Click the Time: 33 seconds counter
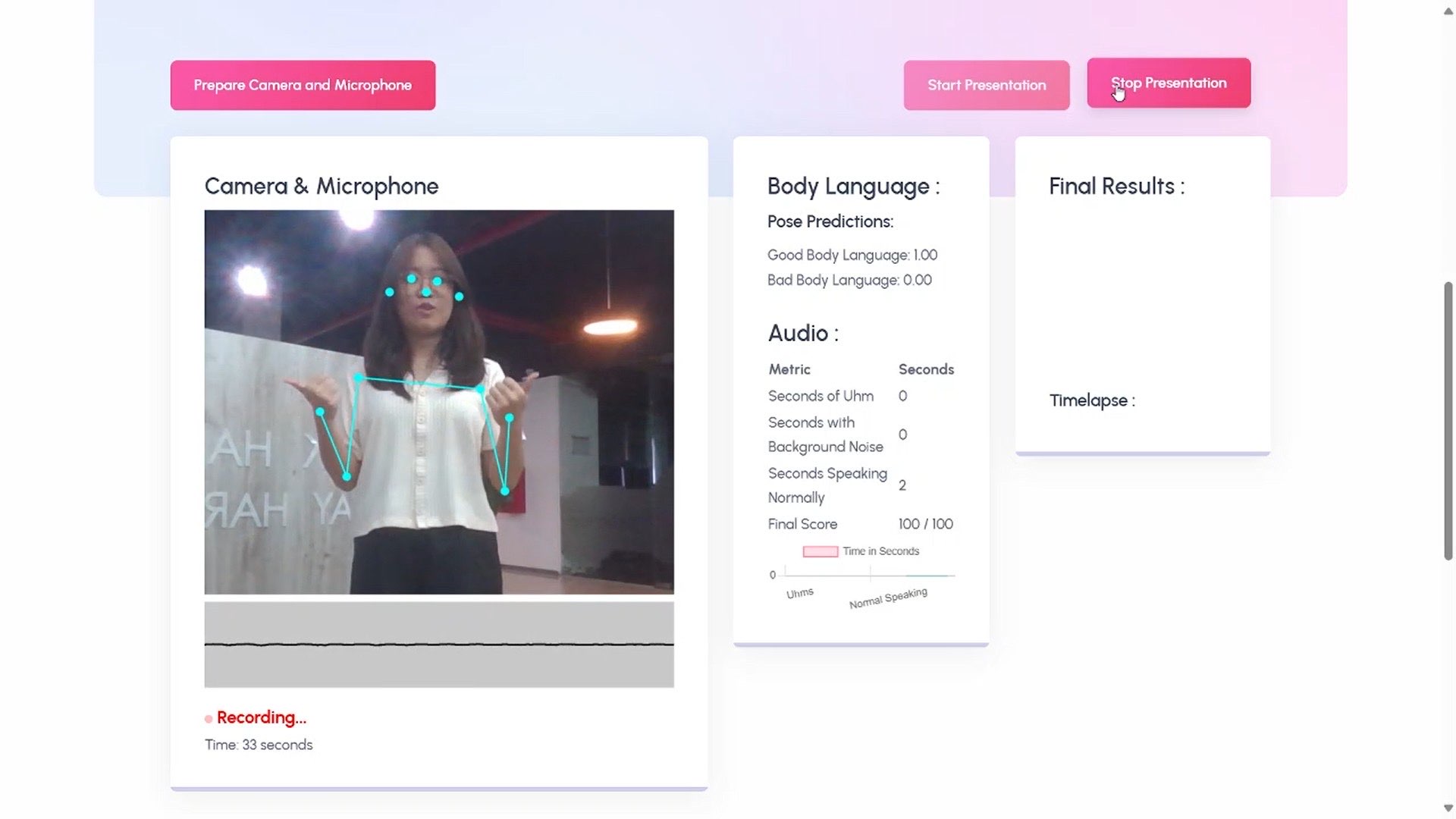Screen dimensions: 1456x819 259,745
